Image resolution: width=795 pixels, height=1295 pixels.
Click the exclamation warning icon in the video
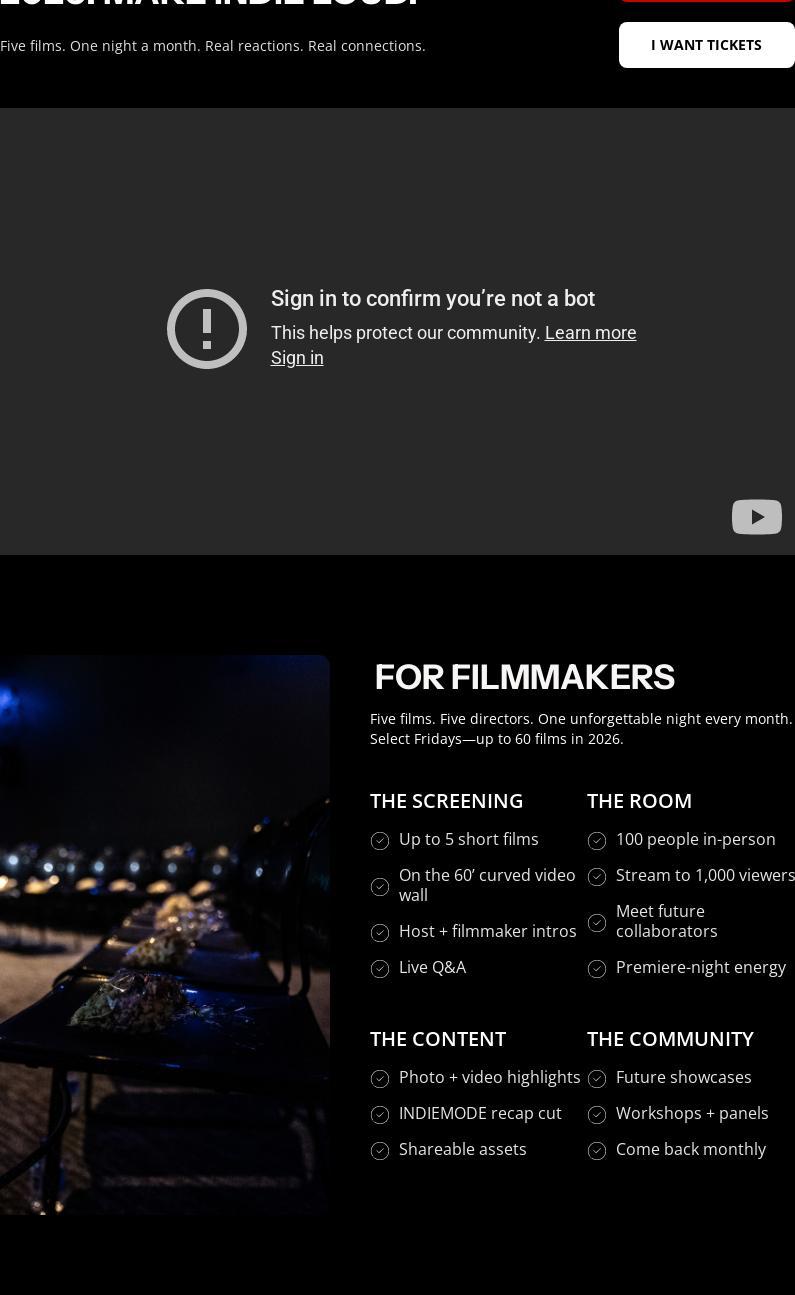pos(207,329)
